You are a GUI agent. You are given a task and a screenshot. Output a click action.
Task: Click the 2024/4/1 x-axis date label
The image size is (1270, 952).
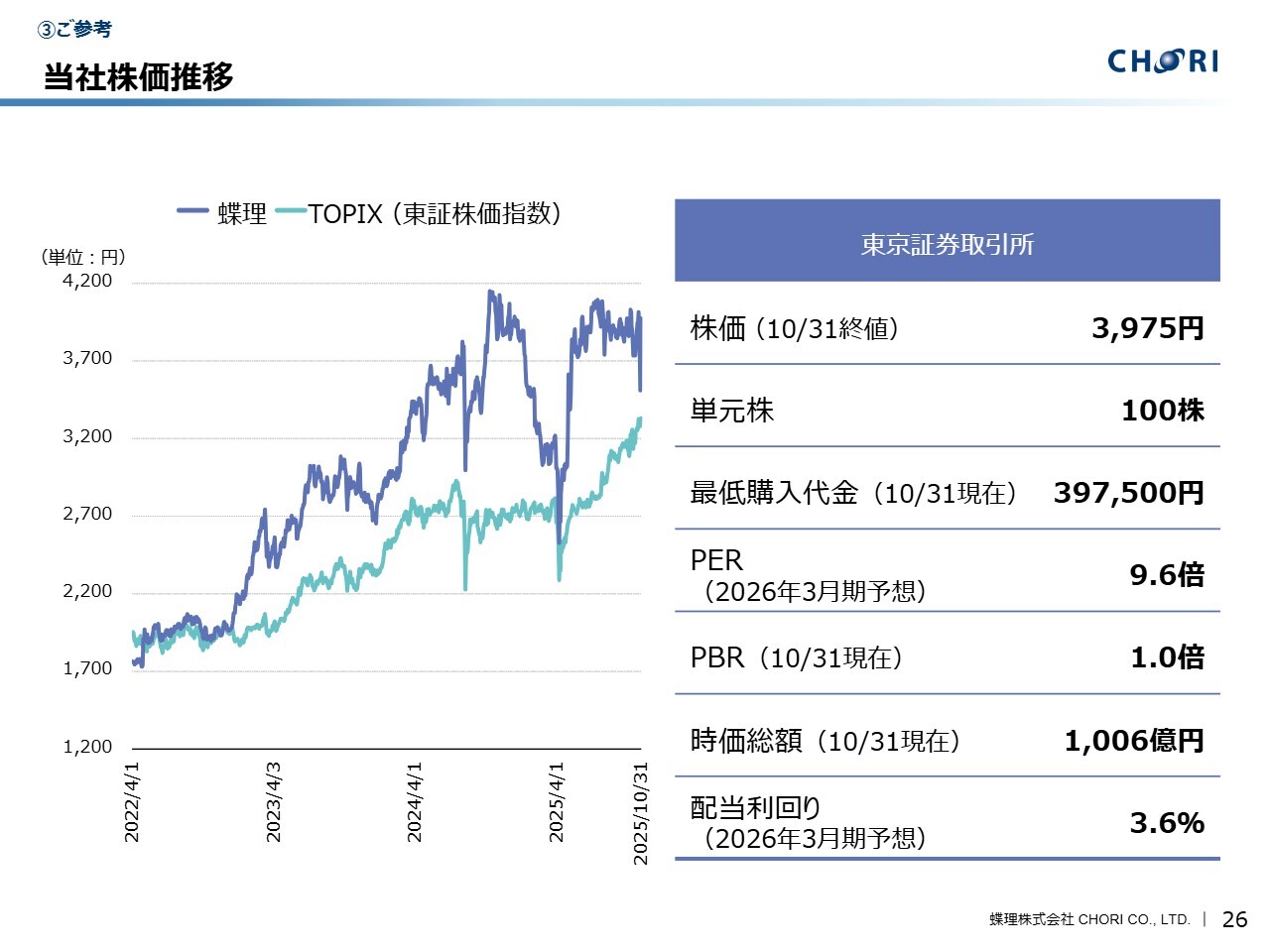415,802
